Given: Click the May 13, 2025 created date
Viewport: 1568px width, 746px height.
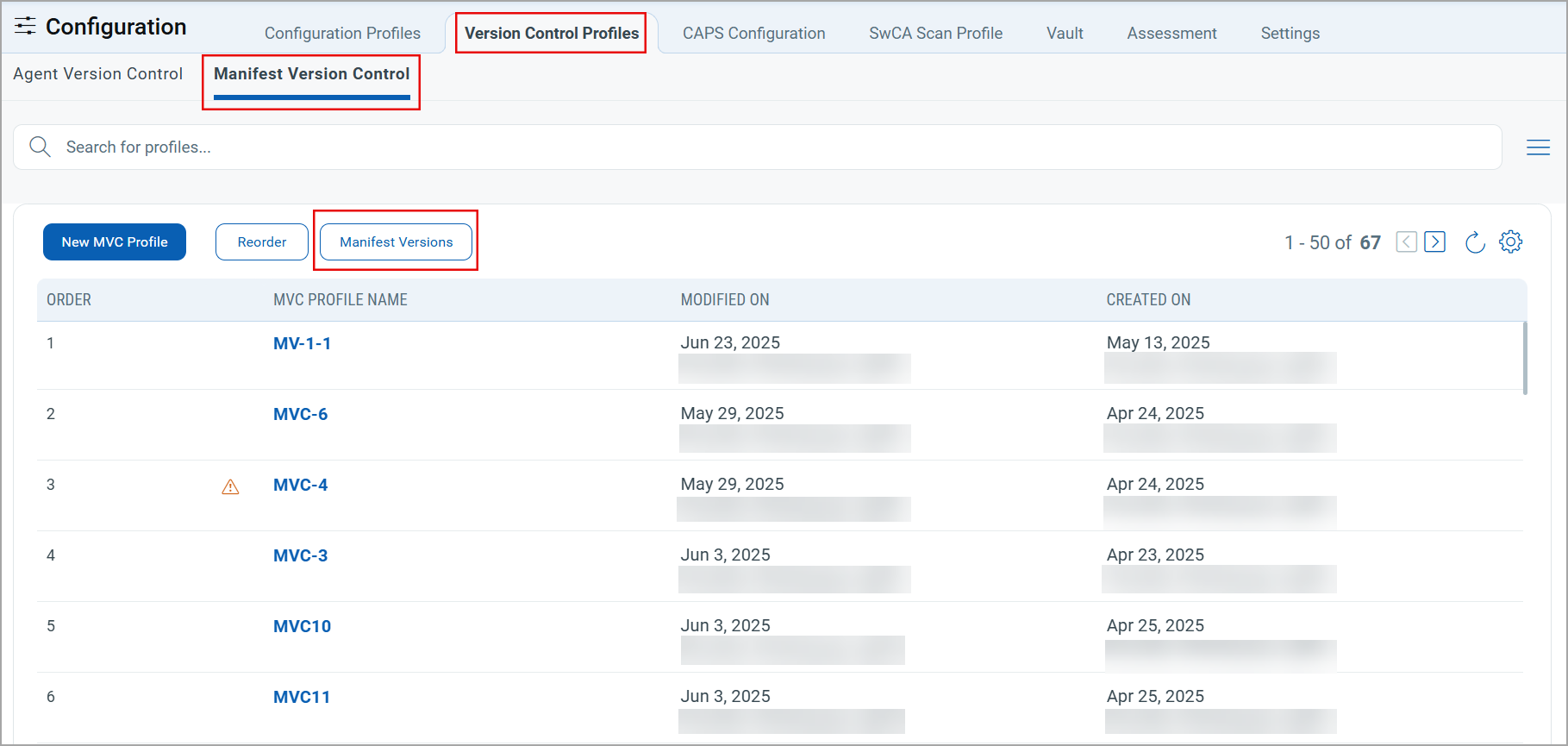Looking at the screenshot, I should [x=1158, y=342].
